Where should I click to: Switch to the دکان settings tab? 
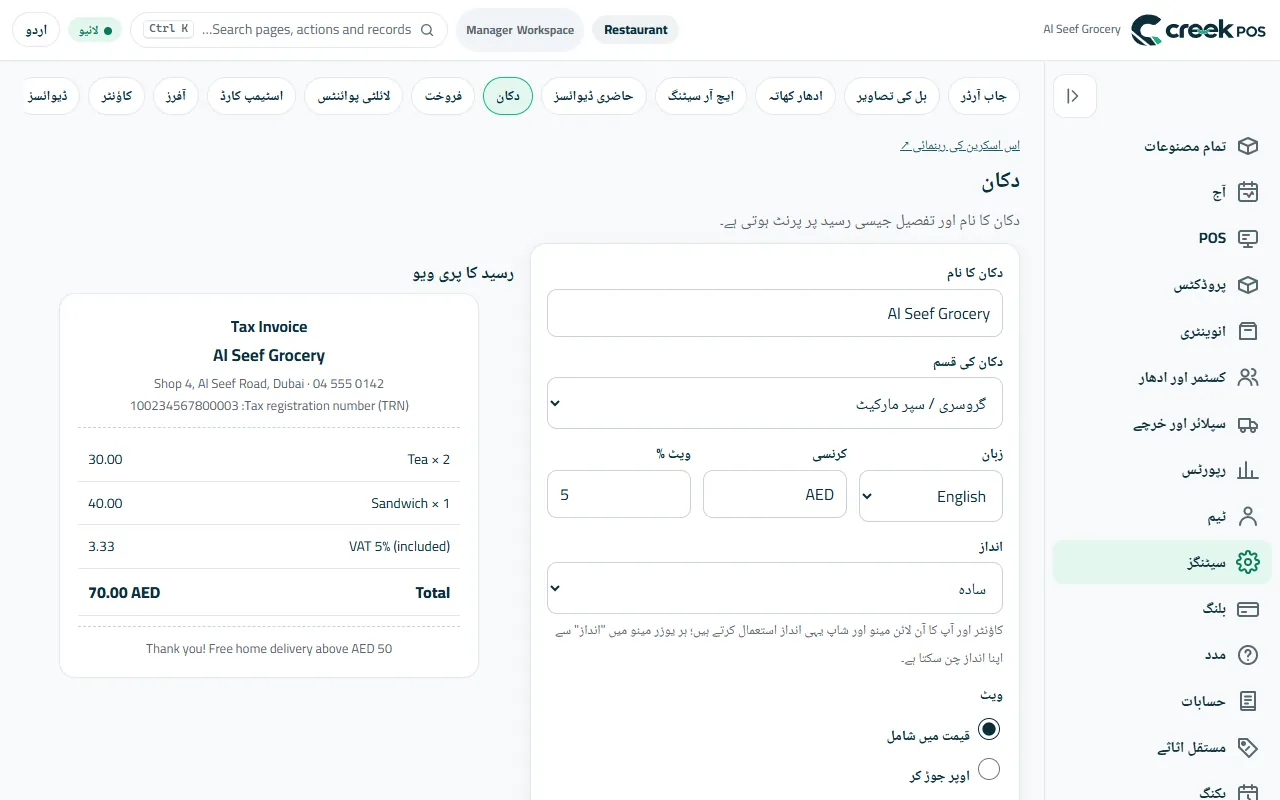click(508, 96)
